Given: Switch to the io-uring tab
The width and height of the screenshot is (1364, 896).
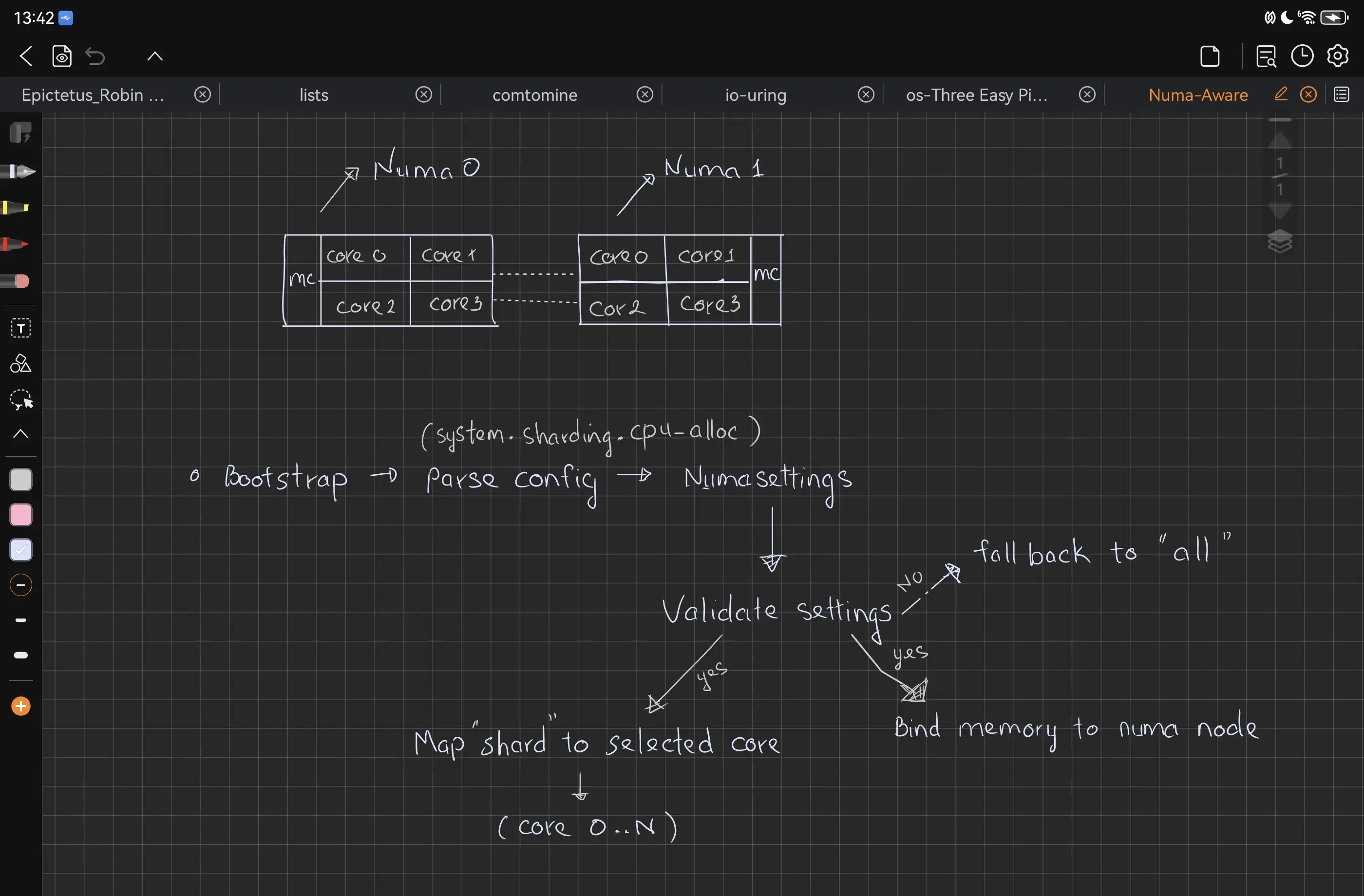Looking at the screenshot, I should [x=756, y=94].
